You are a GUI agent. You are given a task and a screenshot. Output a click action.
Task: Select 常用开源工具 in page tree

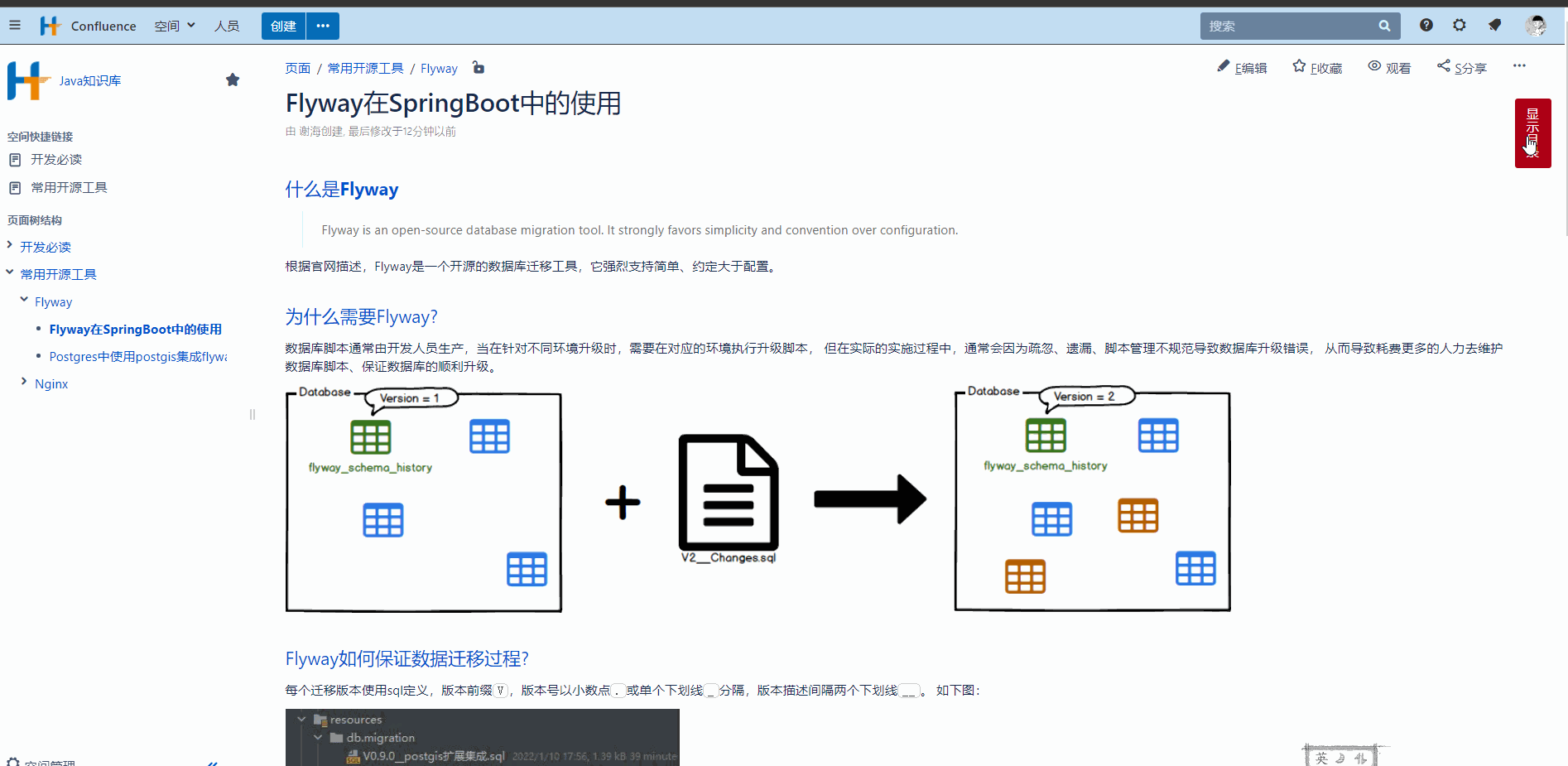coord(58,274)
